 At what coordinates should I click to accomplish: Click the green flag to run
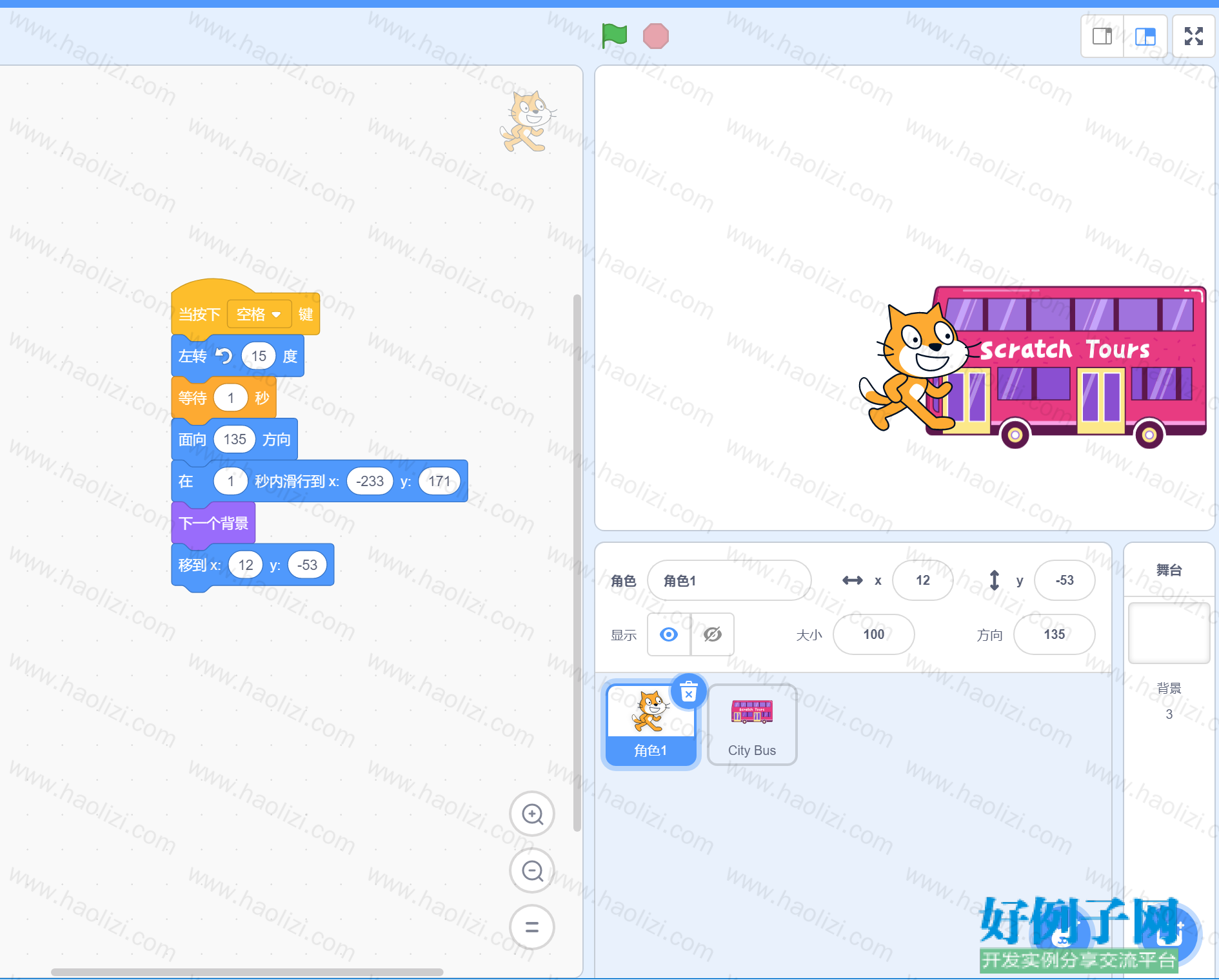(614, 35)
